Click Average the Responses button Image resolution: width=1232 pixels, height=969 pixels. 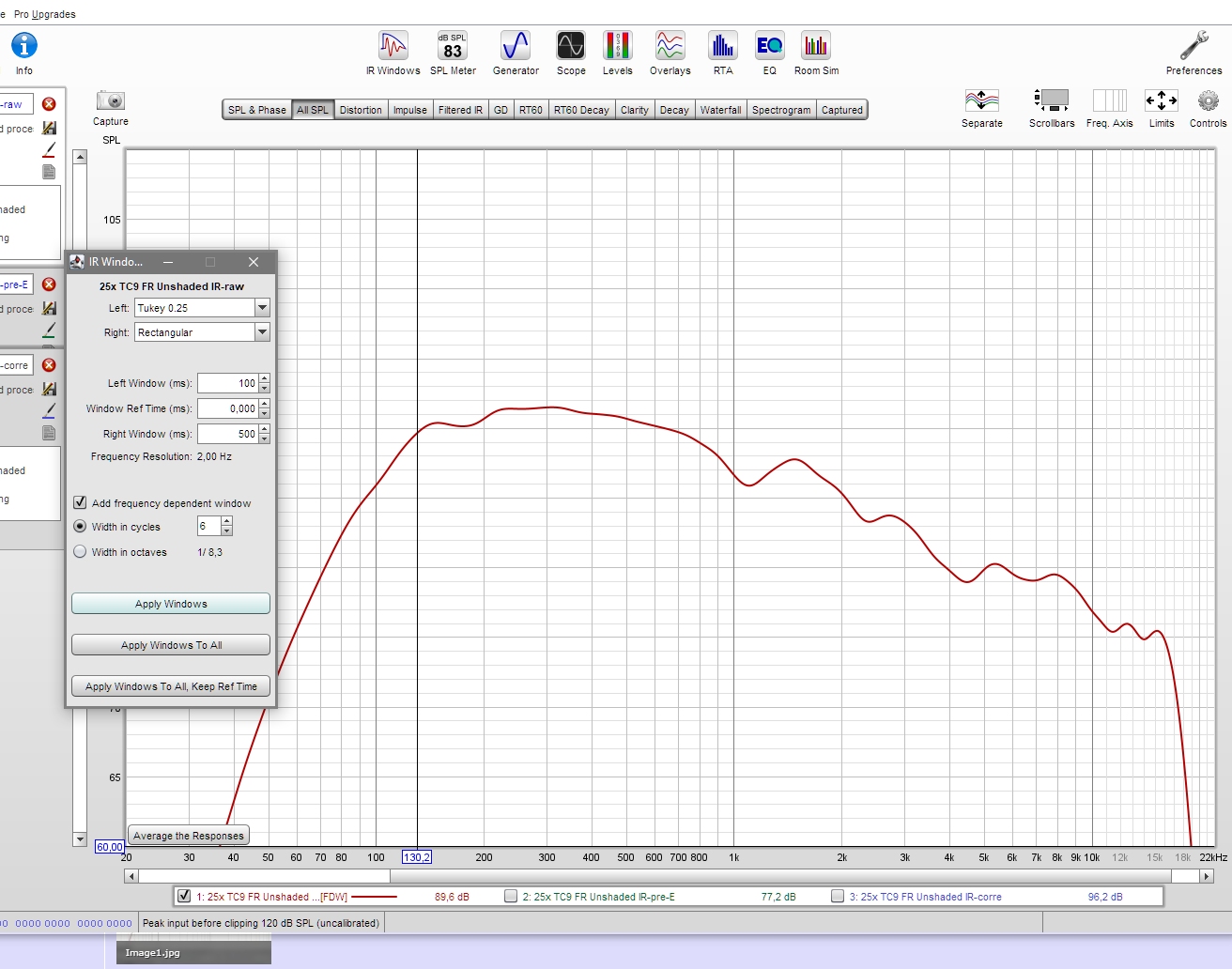click(189, 836)
